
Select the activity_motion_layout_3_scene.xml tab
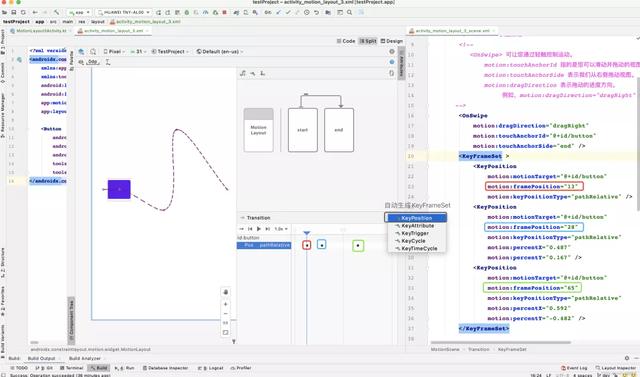point(452,31)
